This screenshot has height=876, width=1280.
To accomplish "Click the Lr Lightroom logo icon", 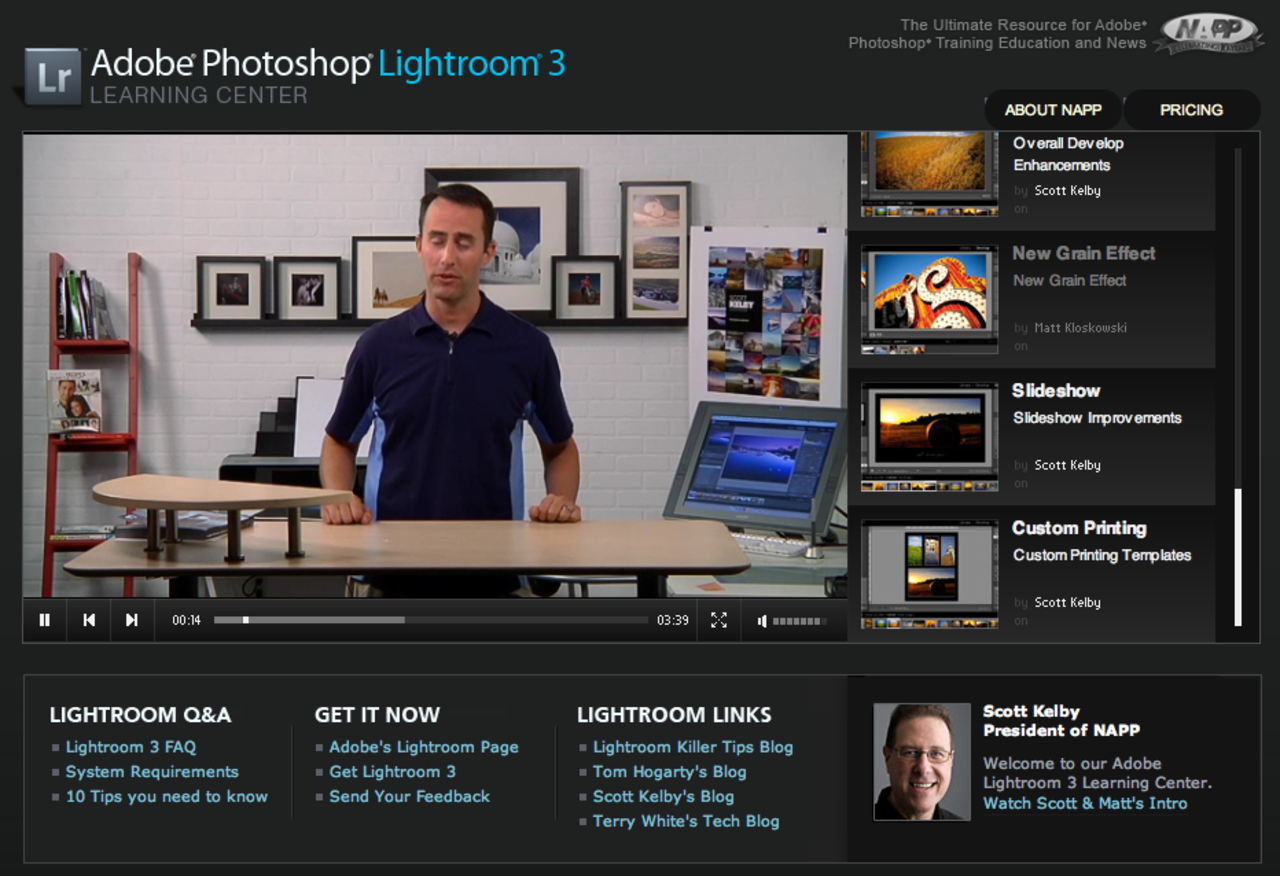I will [53, 77].
